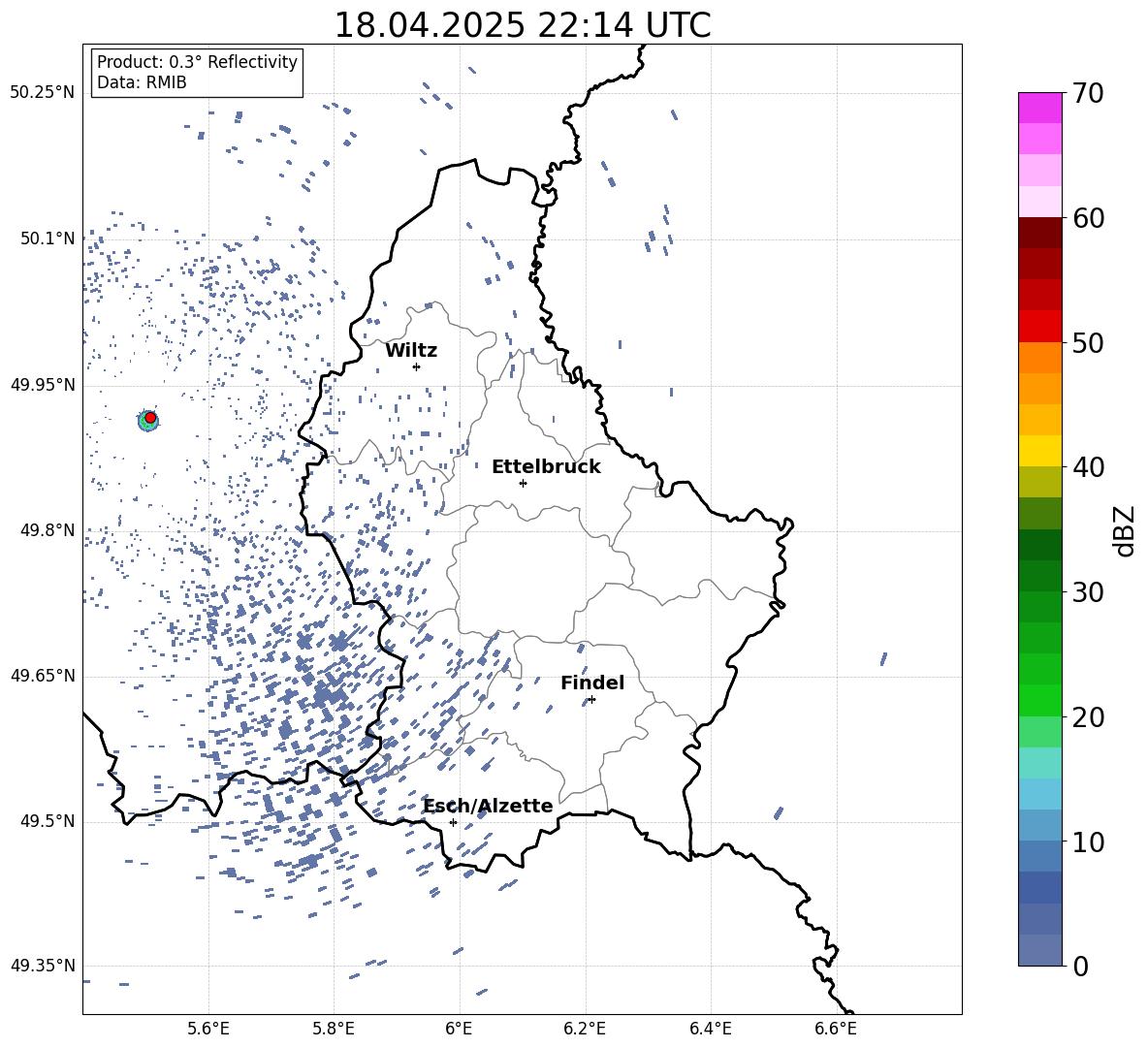The image size is (1148, 1048).
Task: Click the Ettelbruck location cross marker
Action: [523, 483]
